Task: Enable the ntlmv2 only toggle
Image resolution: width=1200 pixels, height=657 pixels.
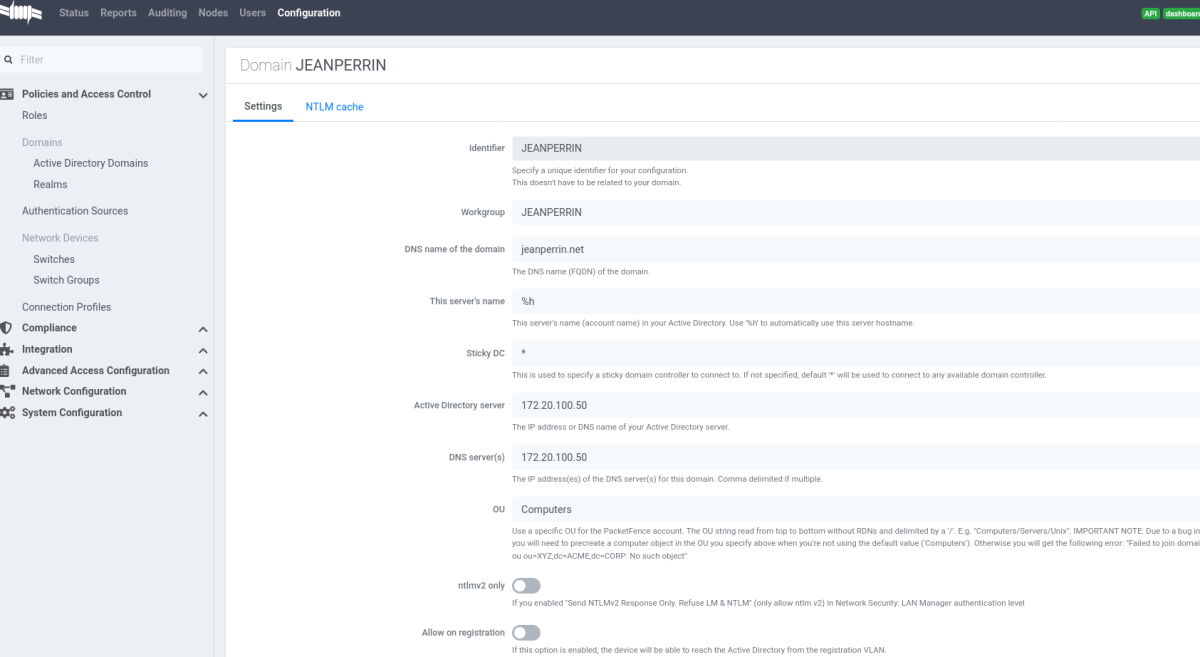Action: click(526, 586)
